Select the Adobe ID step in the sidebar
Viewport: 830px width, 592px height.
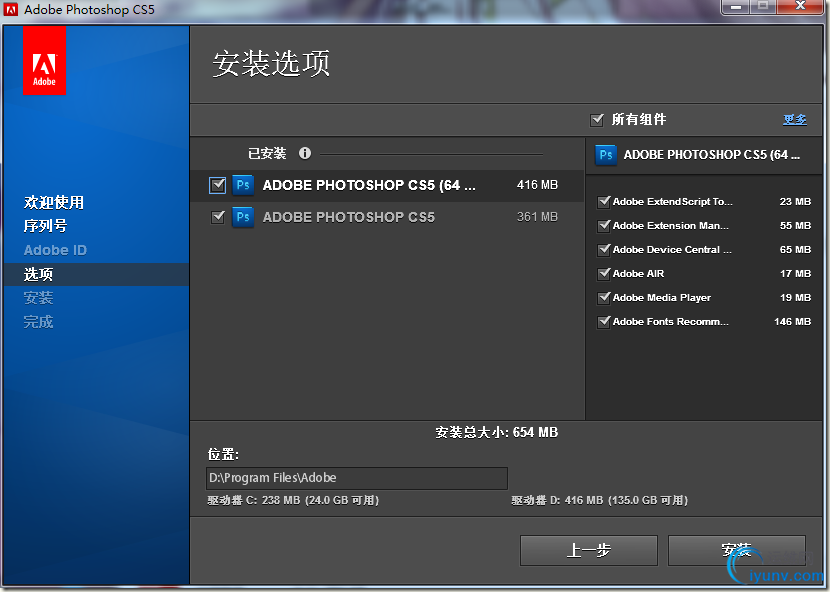[x=55, y=250]
